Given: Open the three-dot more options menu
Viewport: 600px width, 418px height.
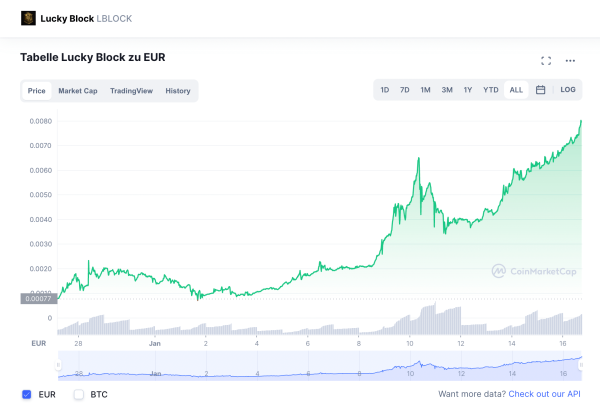Looking at the screenshot, I should pyautogui.click(x=570, y=60).
